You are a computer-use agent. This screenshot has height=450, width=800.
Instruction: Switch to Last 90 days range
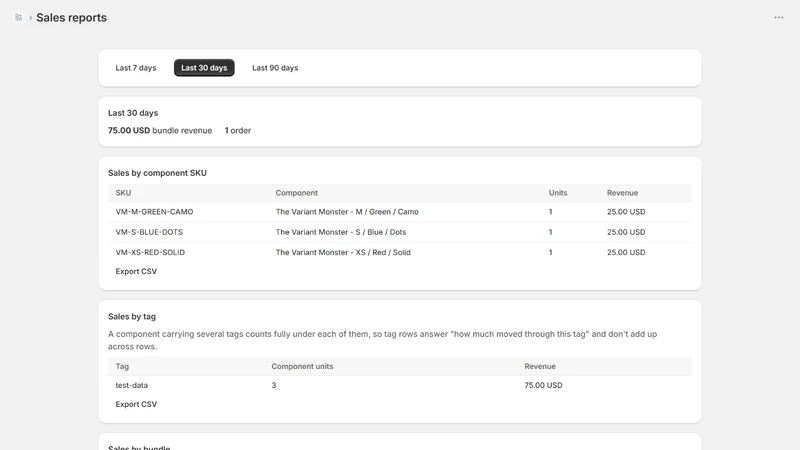275,68
